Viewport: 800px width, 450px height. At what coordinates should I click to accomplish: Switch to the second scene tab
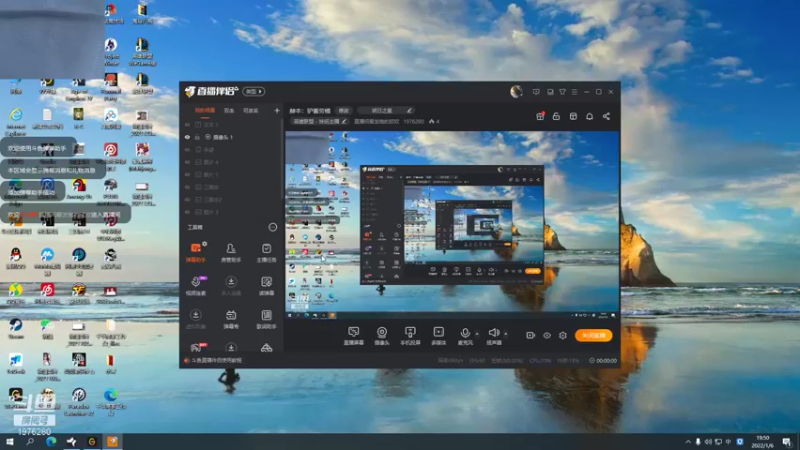click(229, 110)
